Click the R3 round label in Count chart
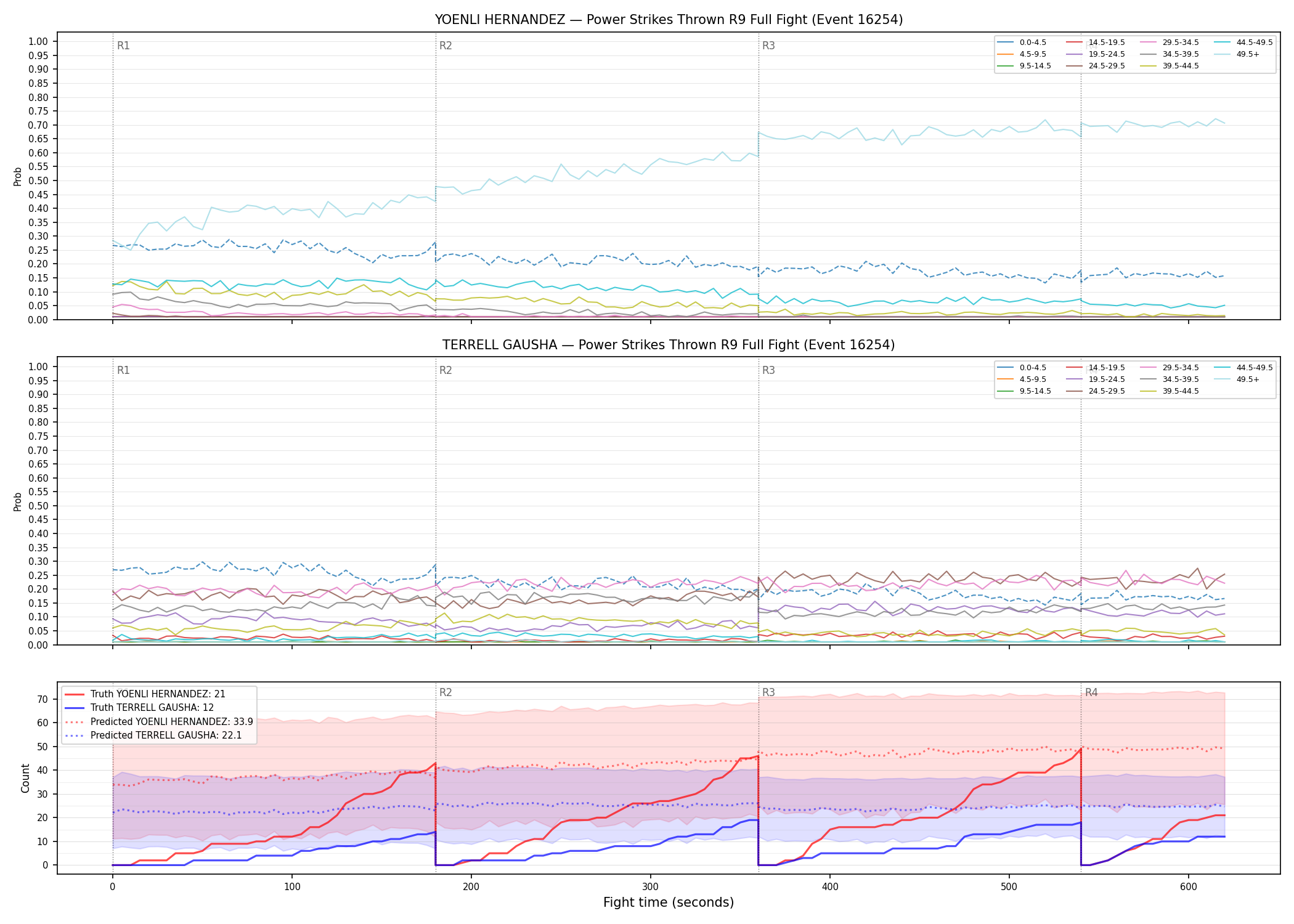This screenshot has height=924, width=1294. (768, 693)
